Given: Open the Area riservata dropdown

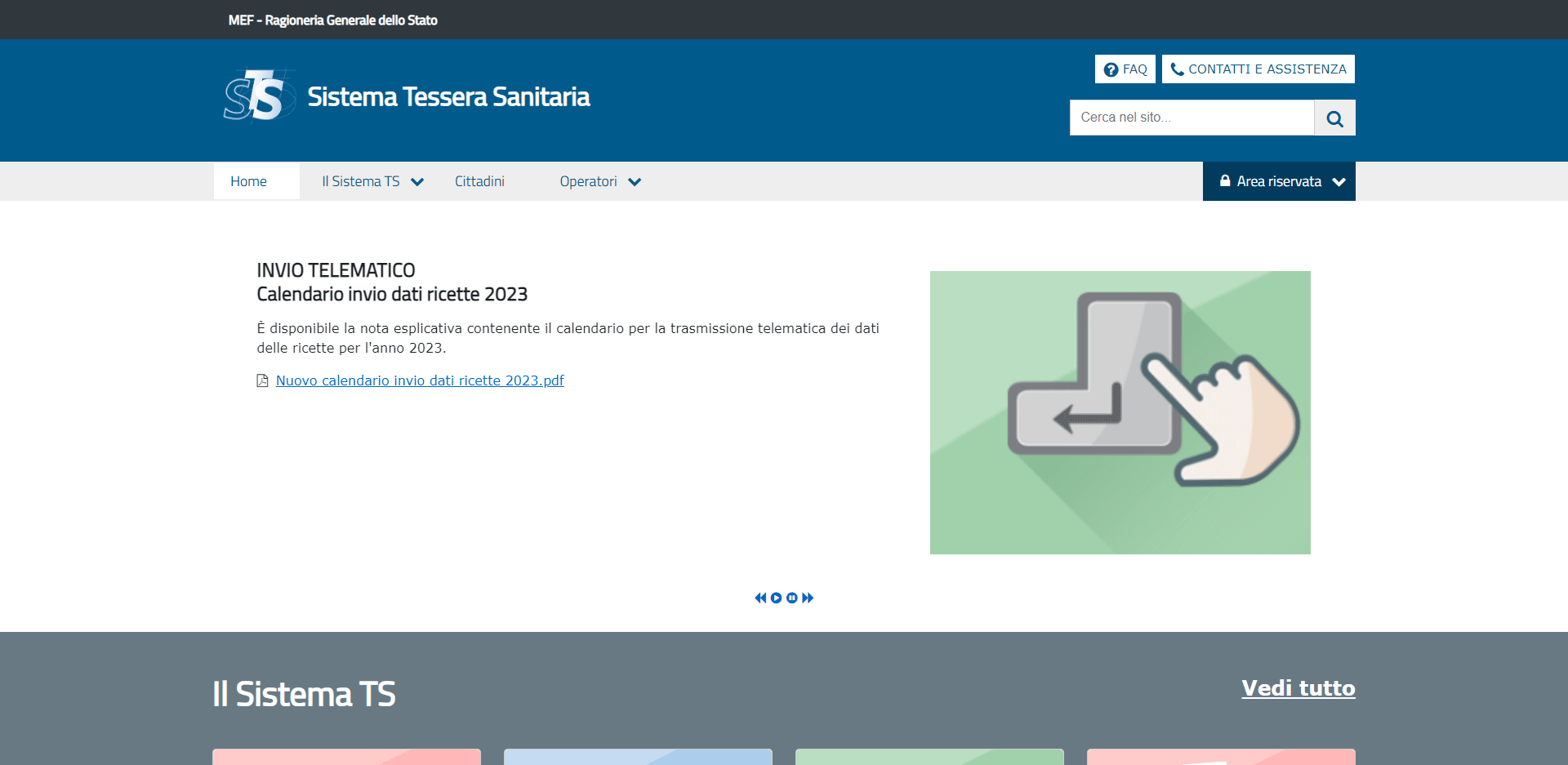Looking at the screenshot, I should click(1278, 181).
